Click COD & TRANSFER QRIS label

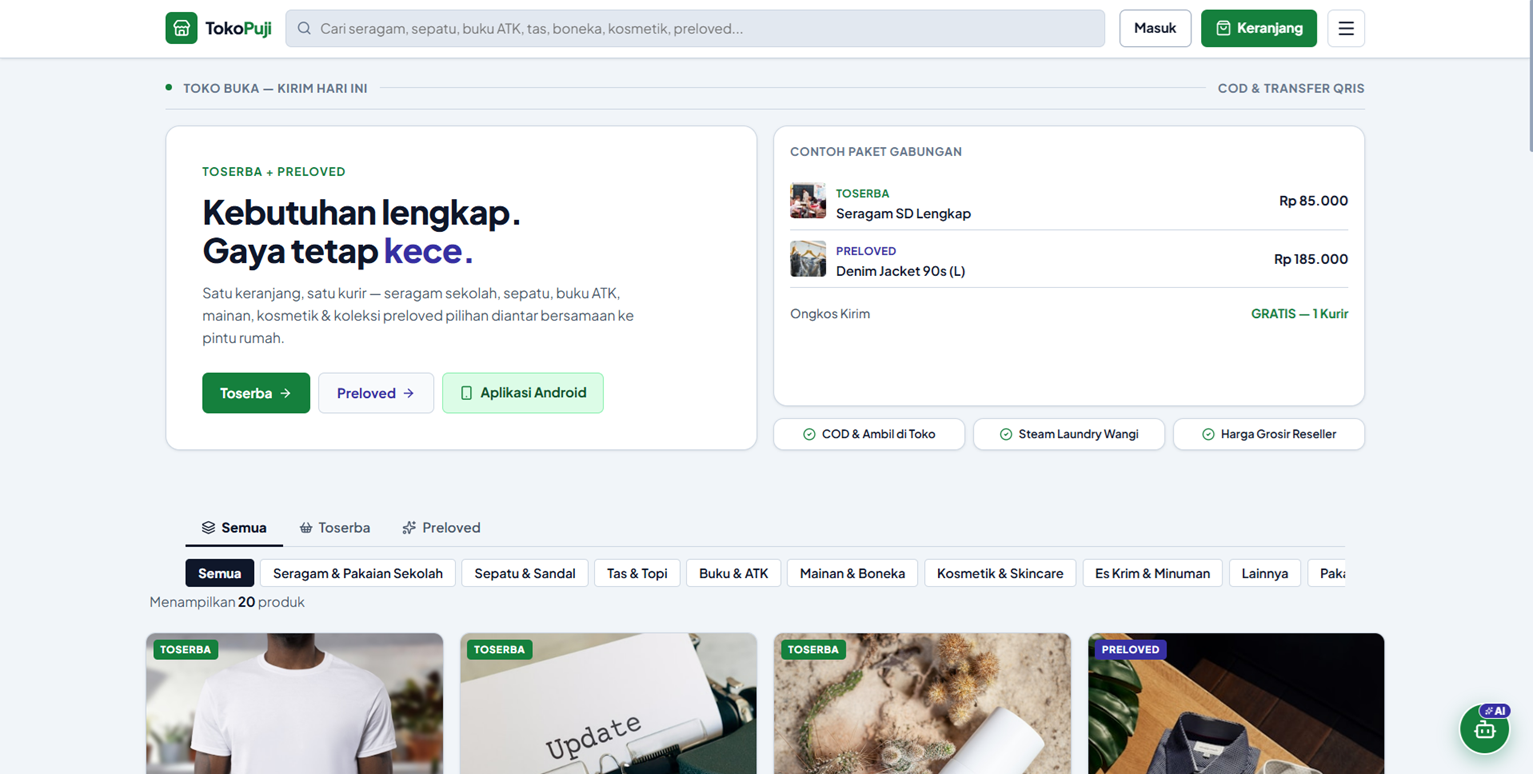pos(1291,88)
